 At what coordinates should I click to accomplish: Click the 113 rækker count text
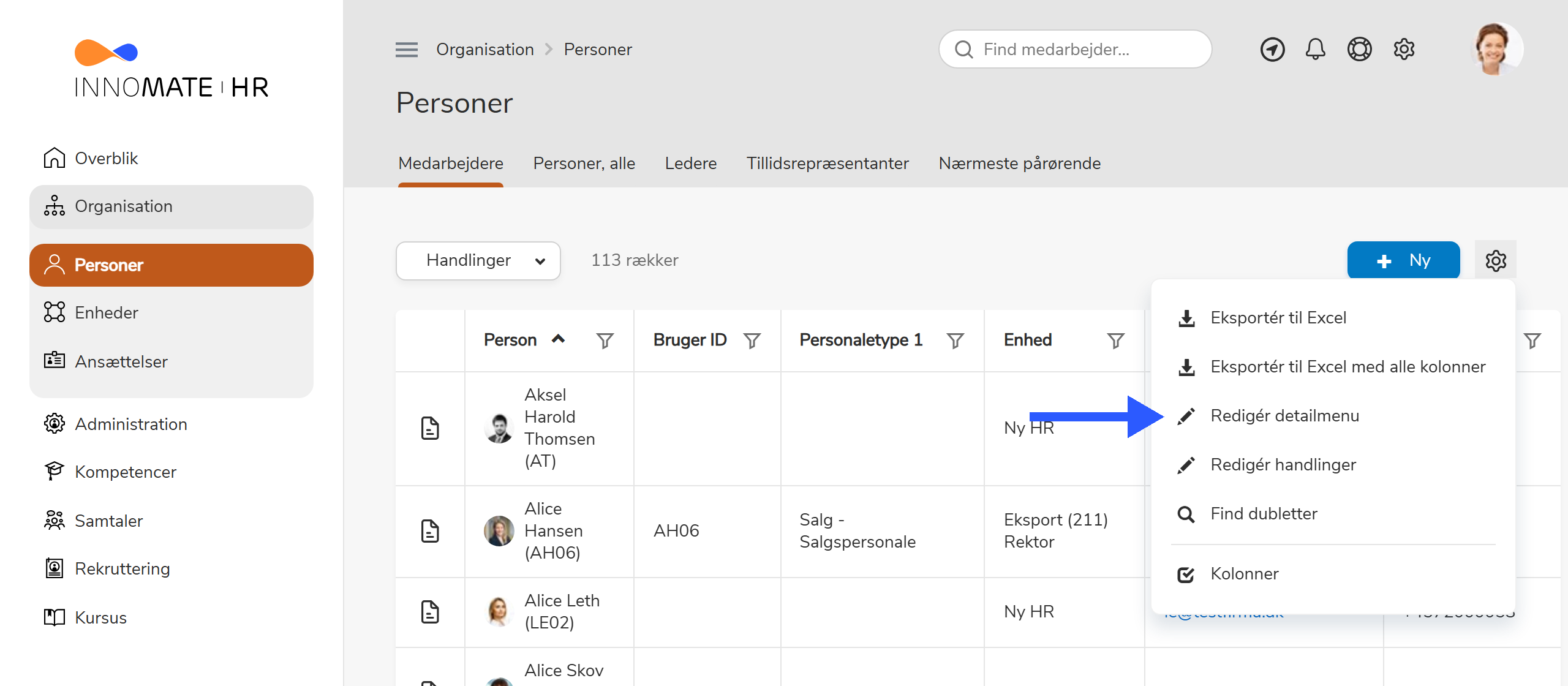(x=635, y=261)
